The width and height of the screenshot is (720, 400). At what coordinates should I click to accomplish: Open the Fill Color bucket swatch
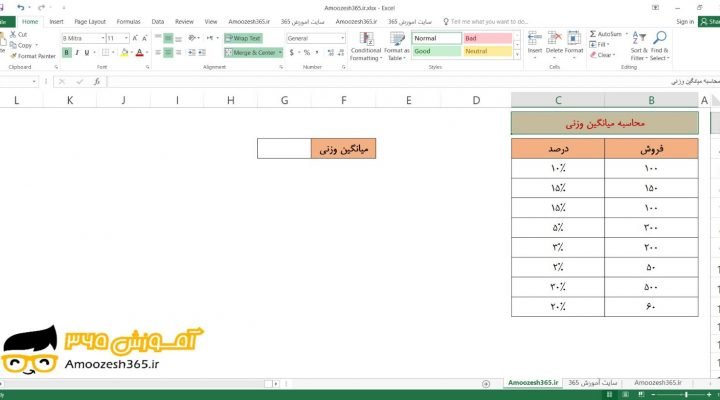tap(124, 52)
